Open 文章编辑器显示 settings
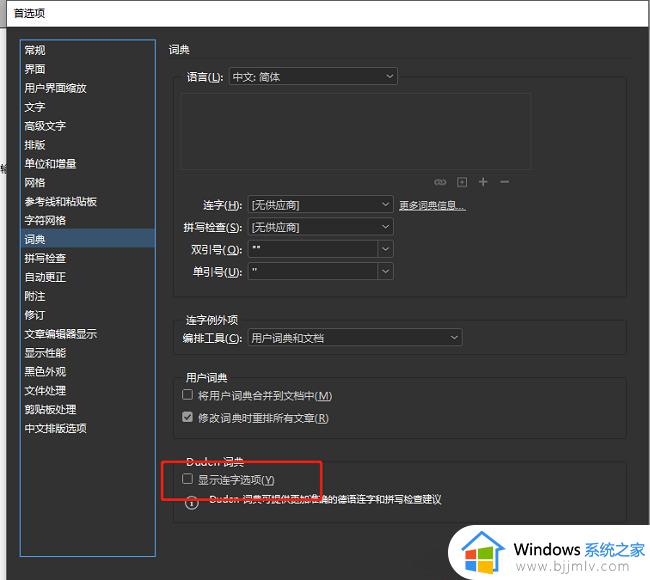This screenshot has height=580, width=650. point(87,334)
